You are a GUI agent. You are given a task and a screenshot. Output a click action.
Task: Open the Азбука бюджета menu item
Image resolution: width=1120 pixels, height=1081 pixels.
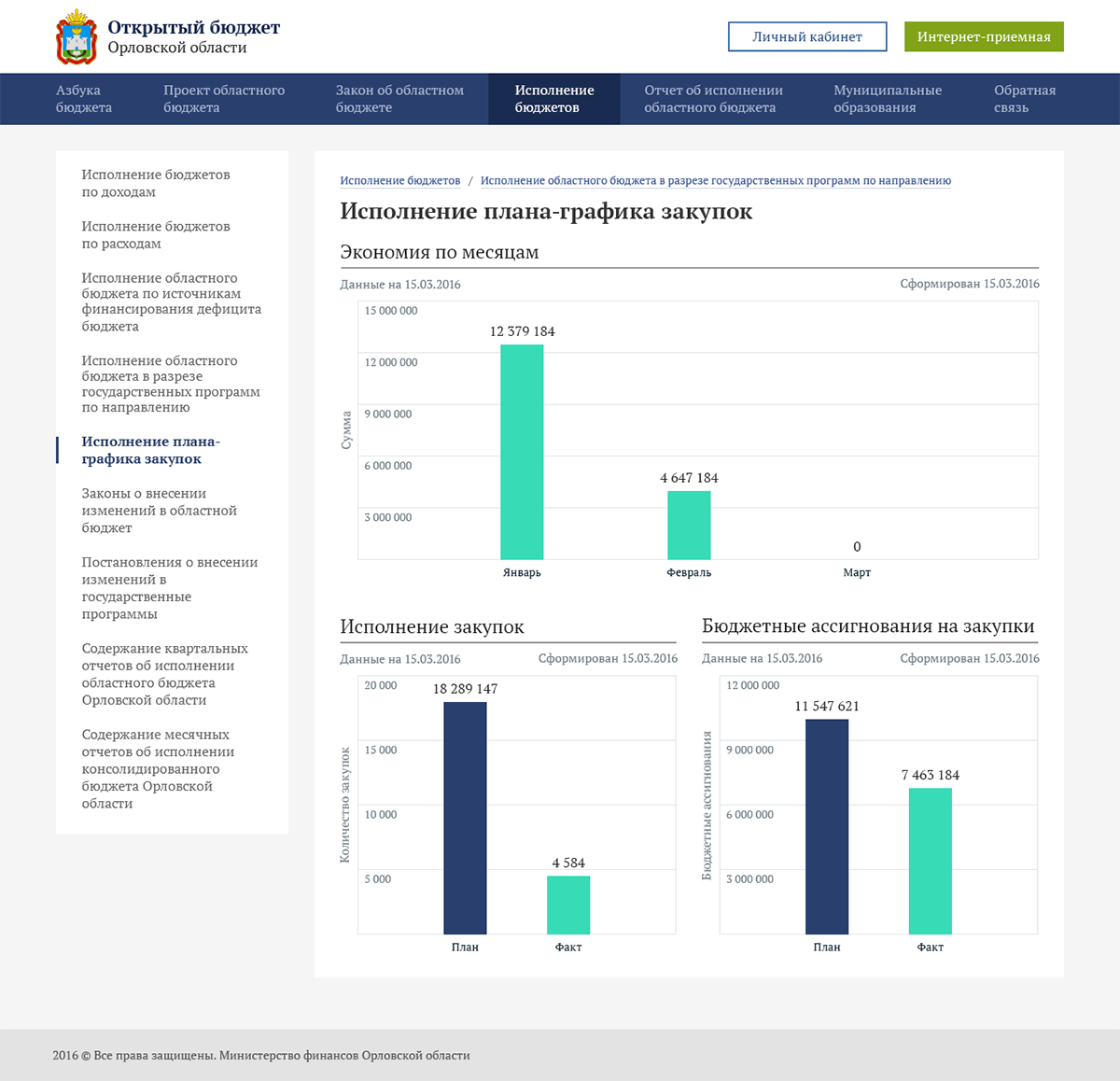pos(84,99)
